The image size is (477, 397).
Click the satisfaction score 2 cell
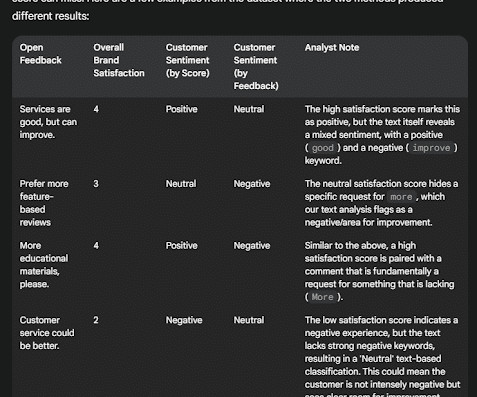coord(96,320)
